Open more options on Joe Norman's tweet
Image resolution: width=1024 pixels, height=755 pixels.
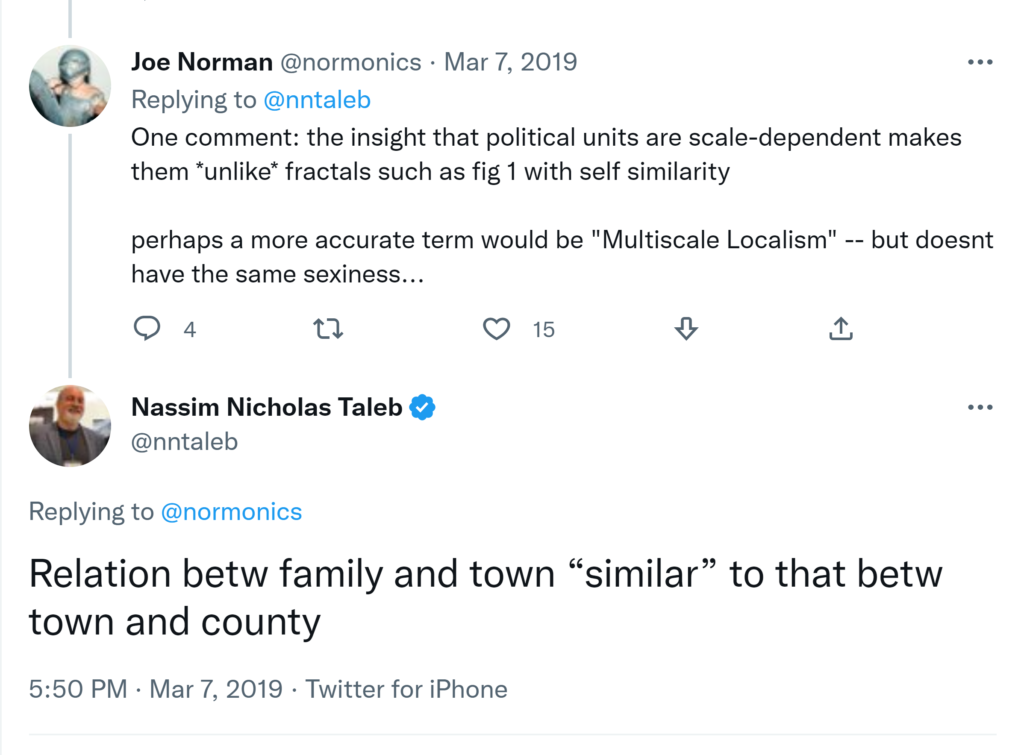coord(980,62)
